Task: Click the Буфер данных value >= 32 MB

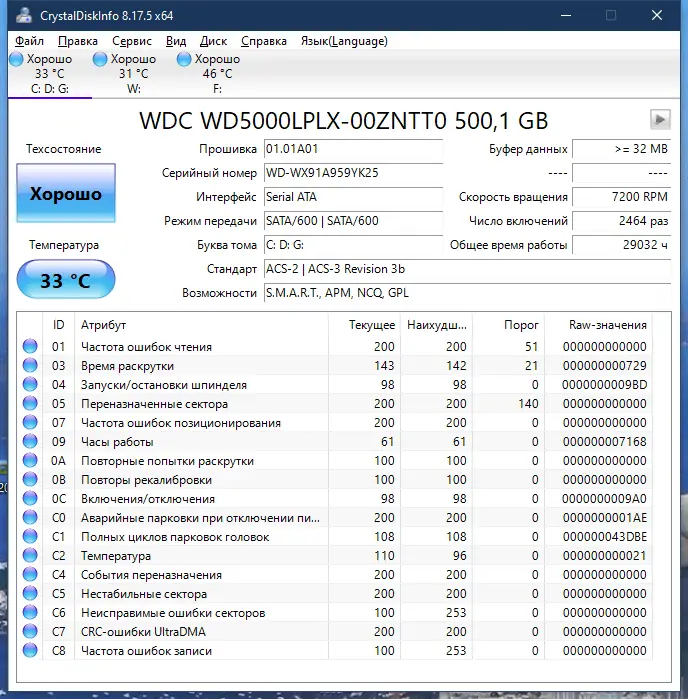Action: tap(622, 149)
